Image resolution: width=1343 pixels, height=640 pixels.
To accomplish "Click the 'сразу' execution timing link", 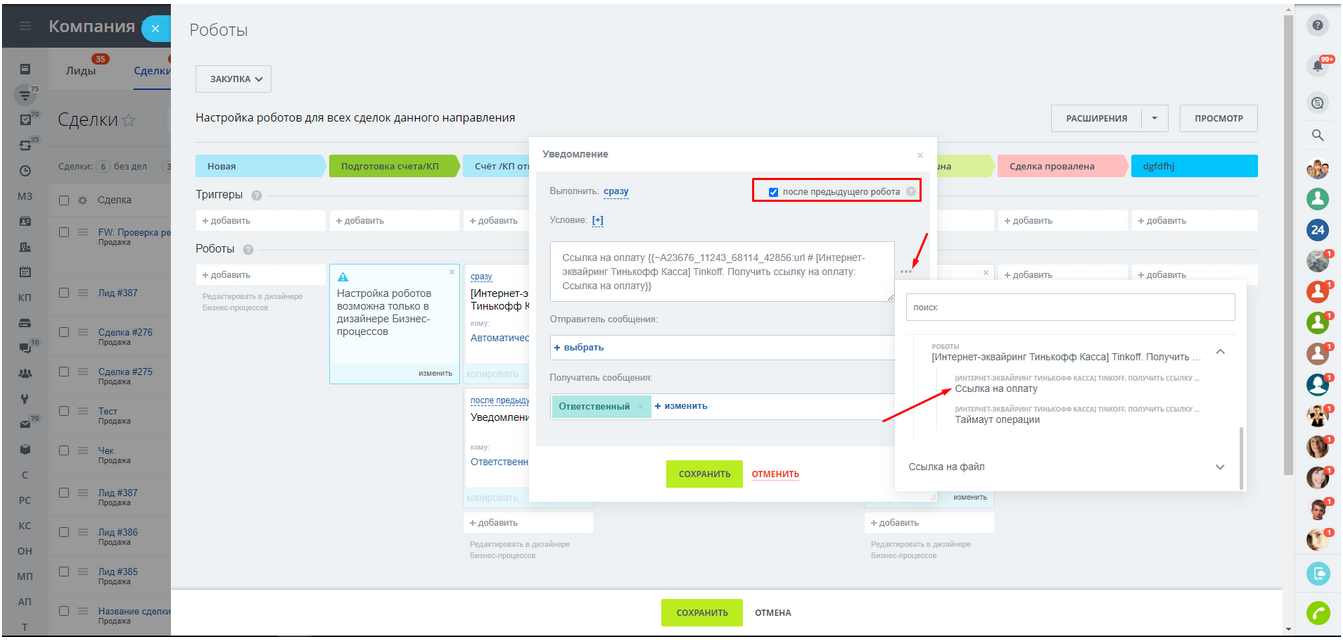I will (616, 191).
